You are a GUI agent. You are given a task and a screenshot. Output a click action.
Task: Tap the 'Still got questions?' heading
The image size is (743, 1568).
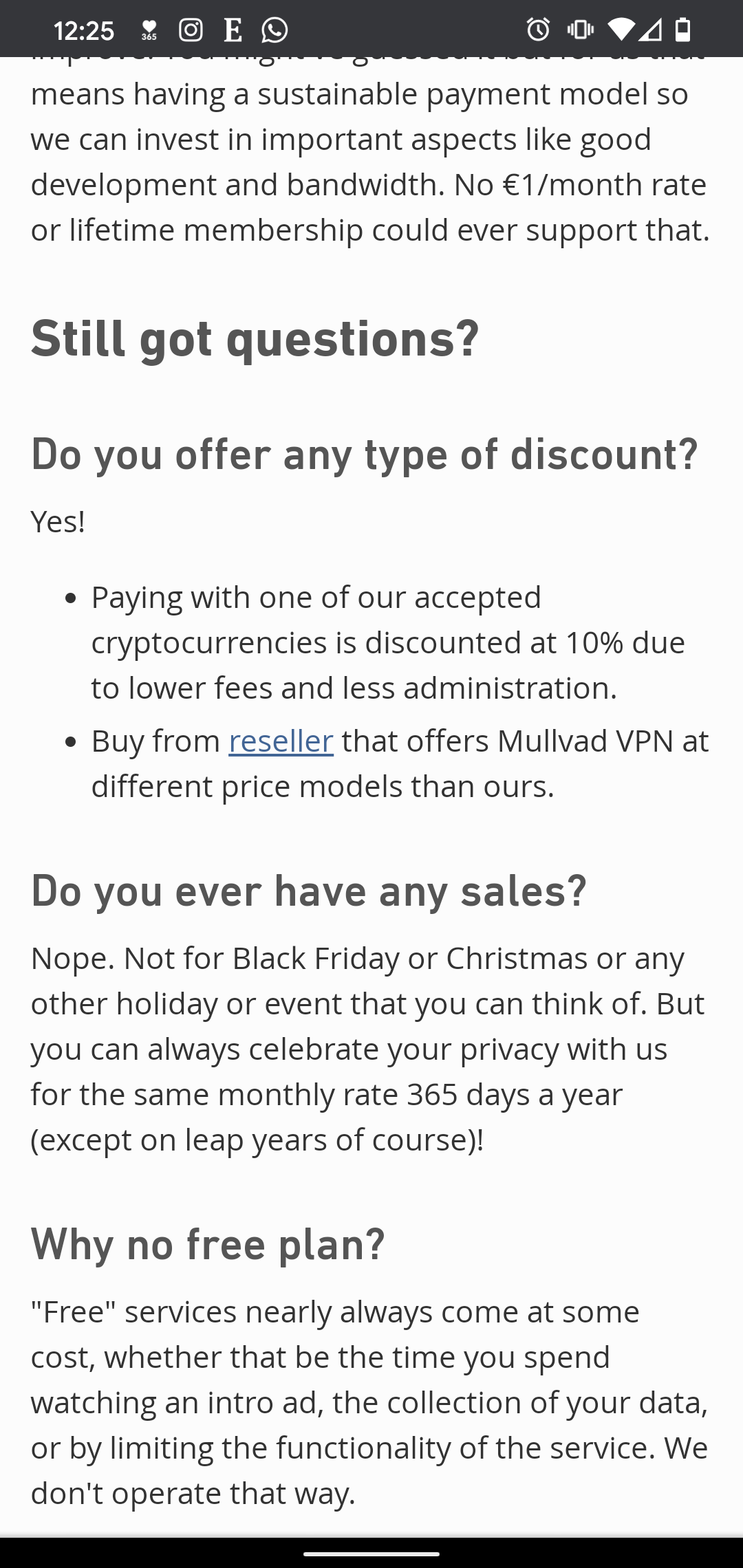tap(255, 338)
